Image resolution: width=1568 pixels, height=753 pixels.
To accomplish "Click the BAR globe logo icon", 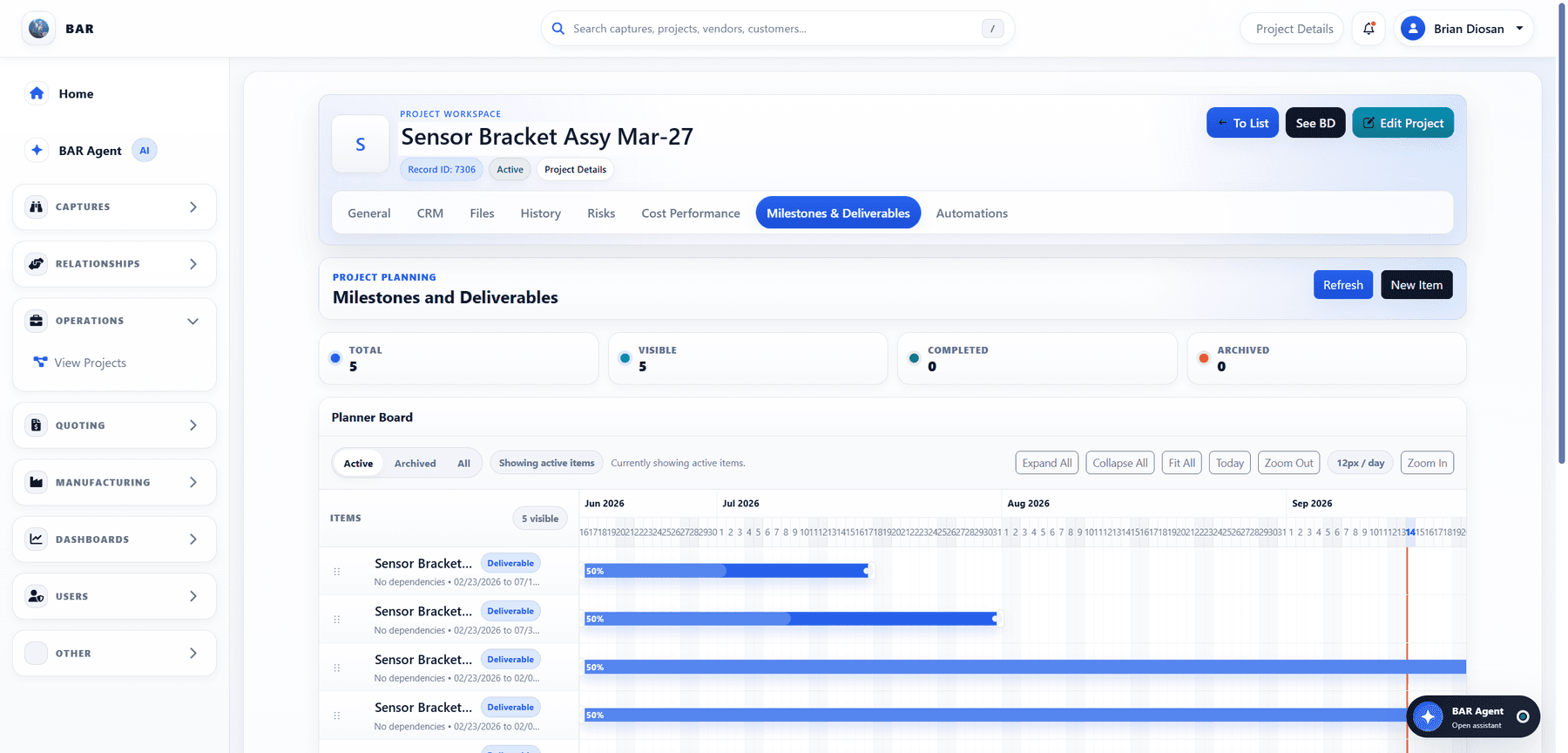I will point(38,28).
